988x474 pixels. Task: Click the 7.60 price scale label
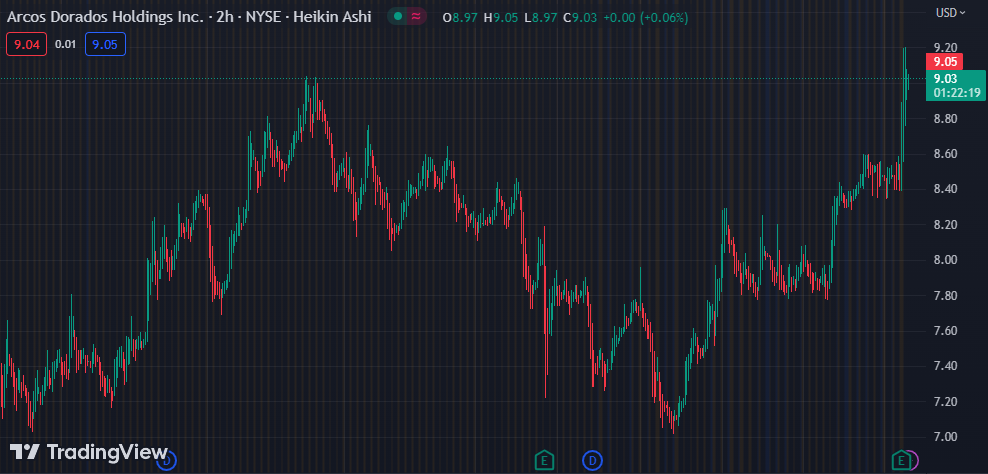945,331
